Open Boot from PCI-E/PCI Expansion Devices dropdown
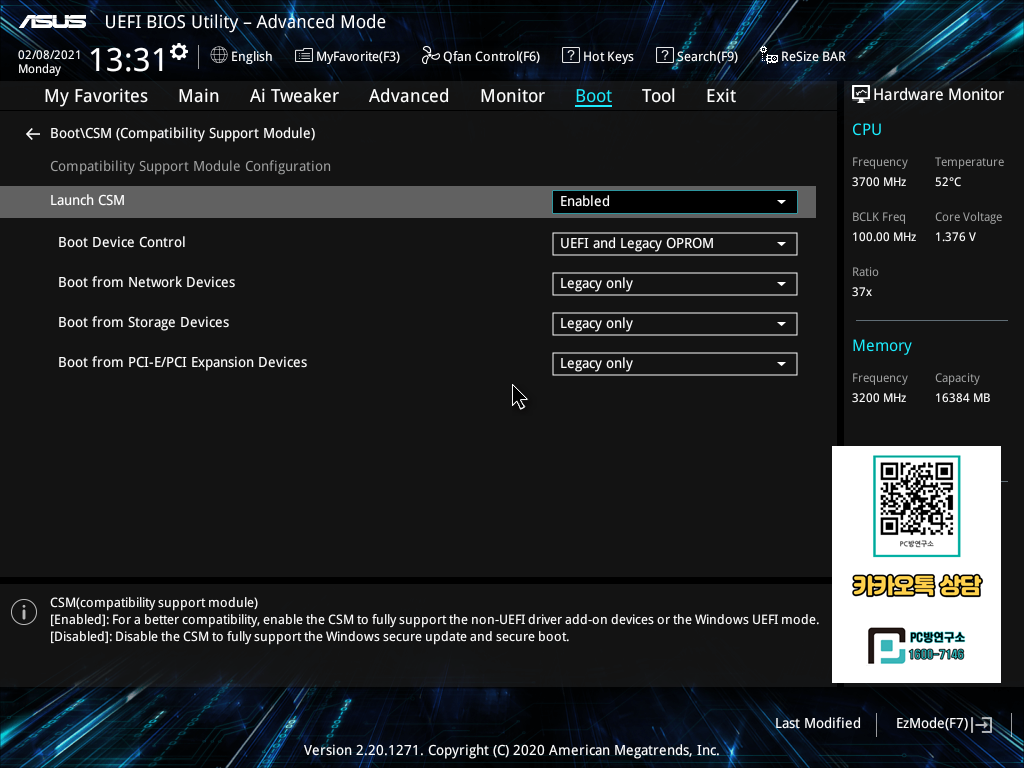The image size is (1024, 768). point(675,364)
